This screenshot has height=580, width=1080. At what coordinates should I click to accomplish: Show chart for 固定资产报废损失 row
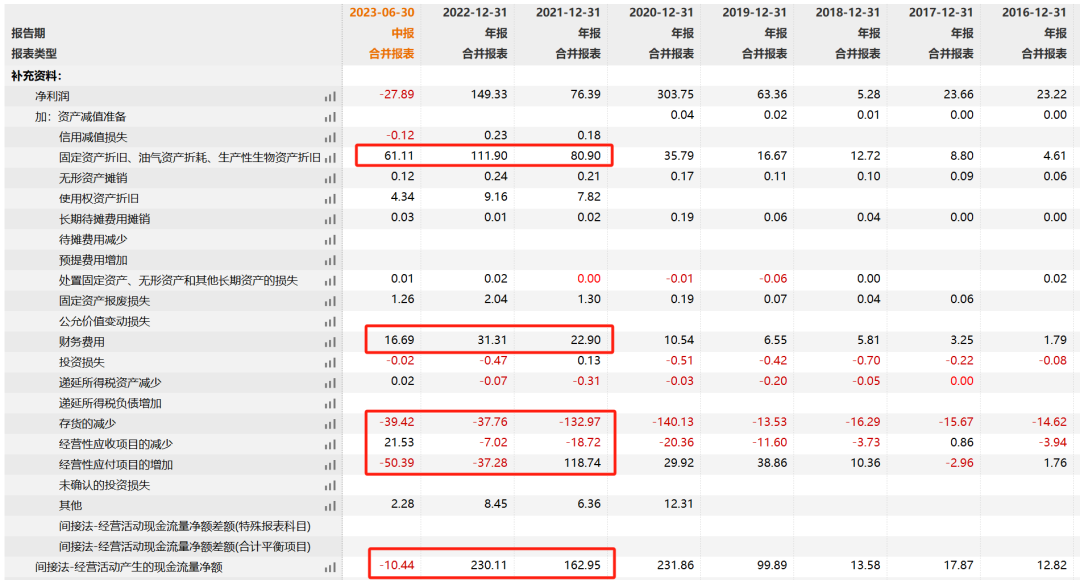coord(331,302)
